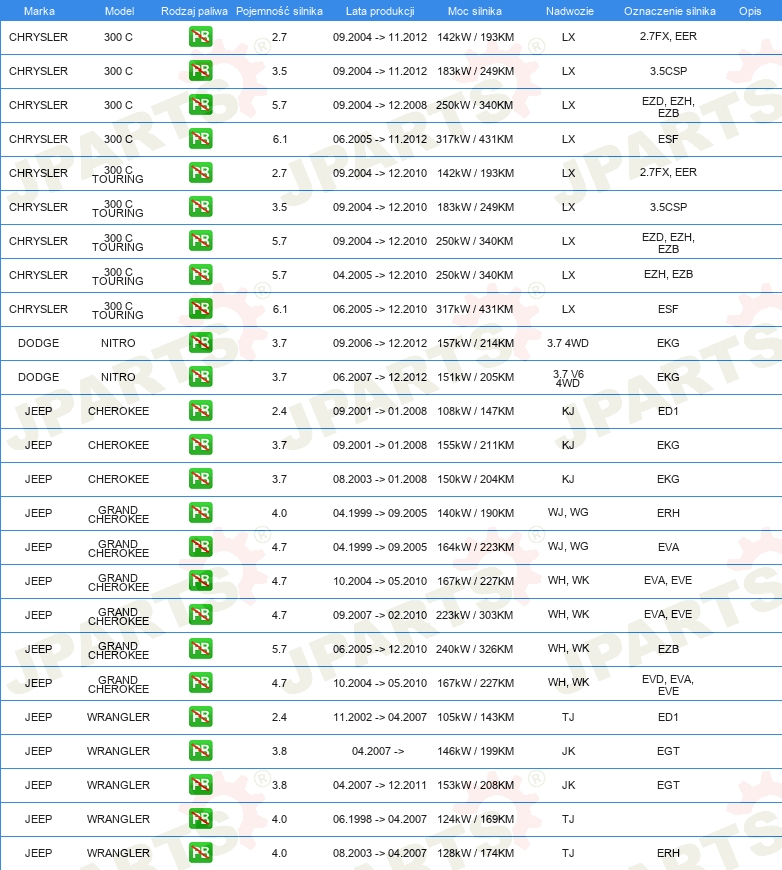
Task: Click the 151kW / 205KM power cell
Action: (476, 377)
